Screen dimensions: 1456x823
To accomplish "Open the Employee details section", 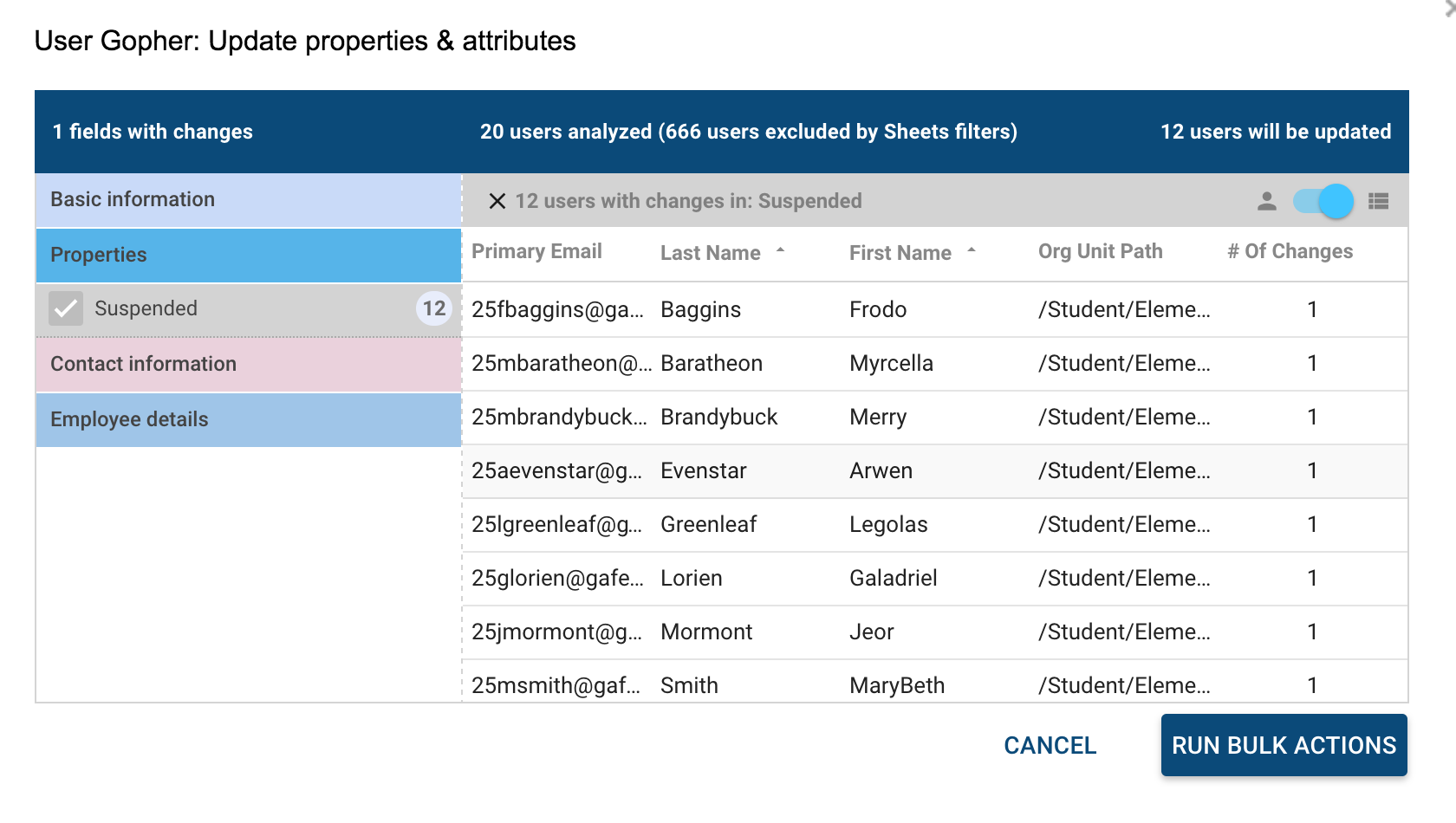I will pos(248,420).
